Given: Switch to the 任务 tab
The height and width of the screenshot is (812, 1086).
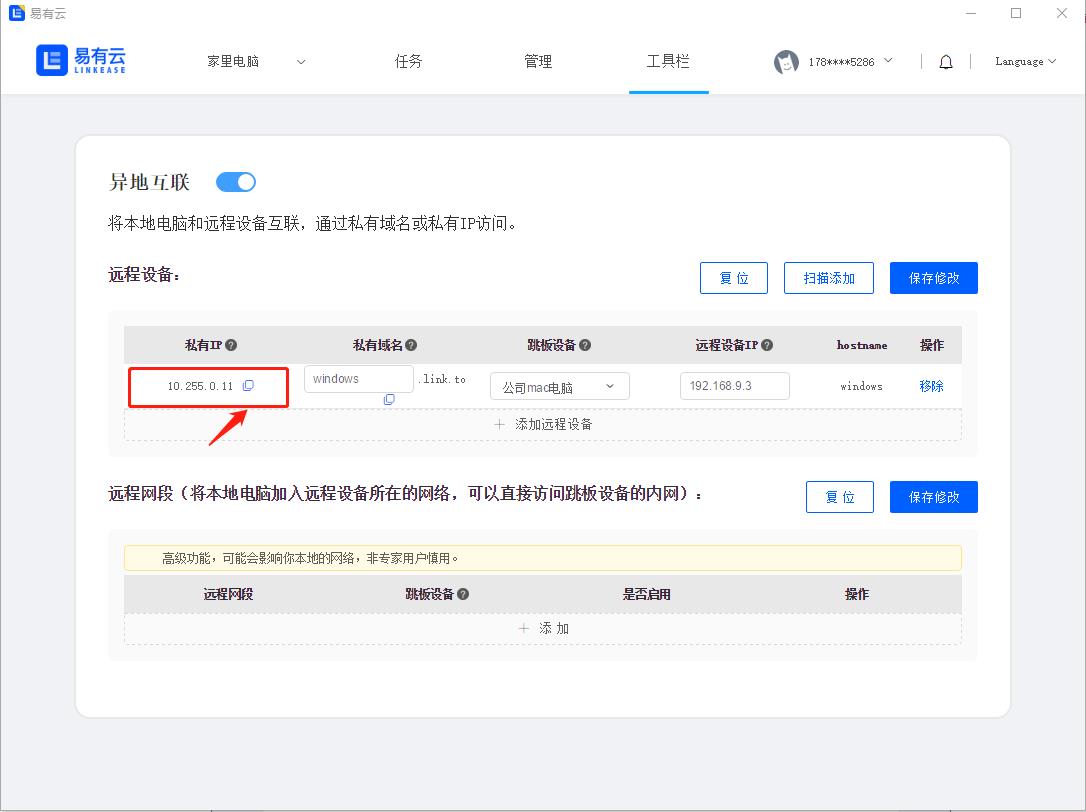Looking at the screenshot, I should point(408,62).
